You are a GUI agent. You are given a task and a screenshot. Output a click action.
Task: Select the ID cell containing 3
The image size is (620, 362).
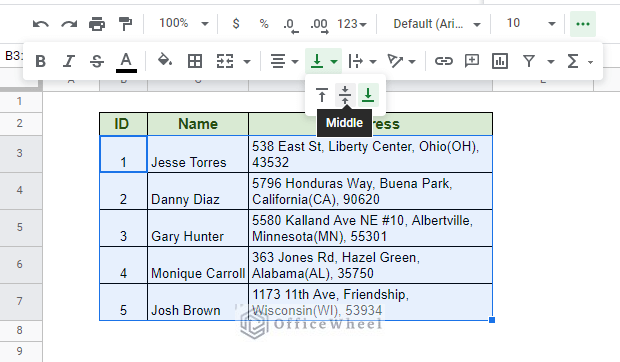(123, 228)
